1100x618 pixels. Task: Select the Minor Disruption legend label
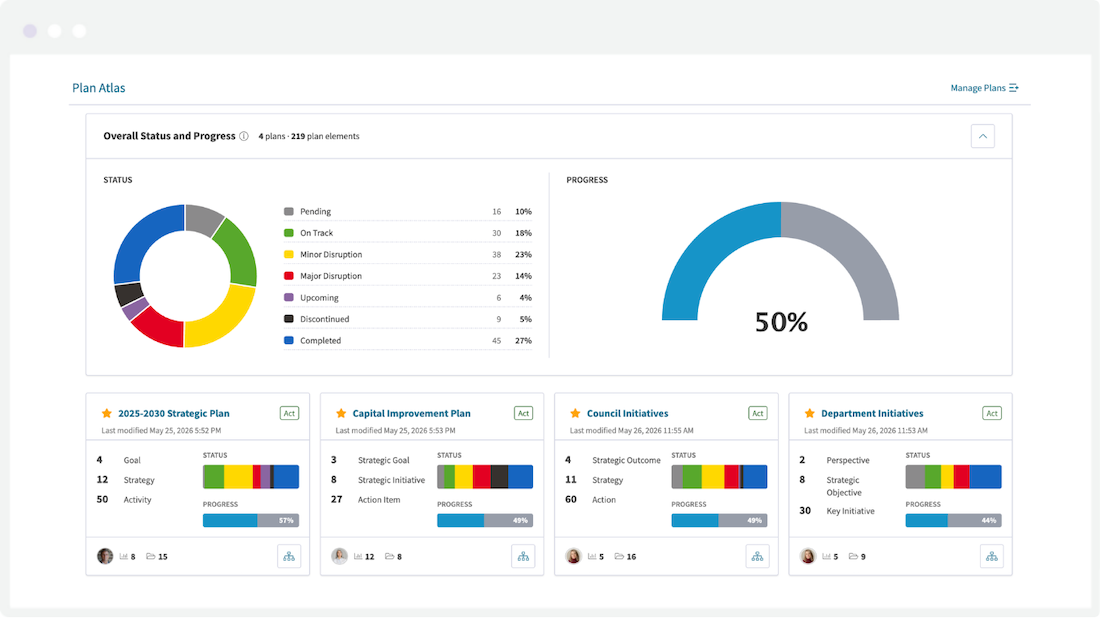[x=331, y=255]
